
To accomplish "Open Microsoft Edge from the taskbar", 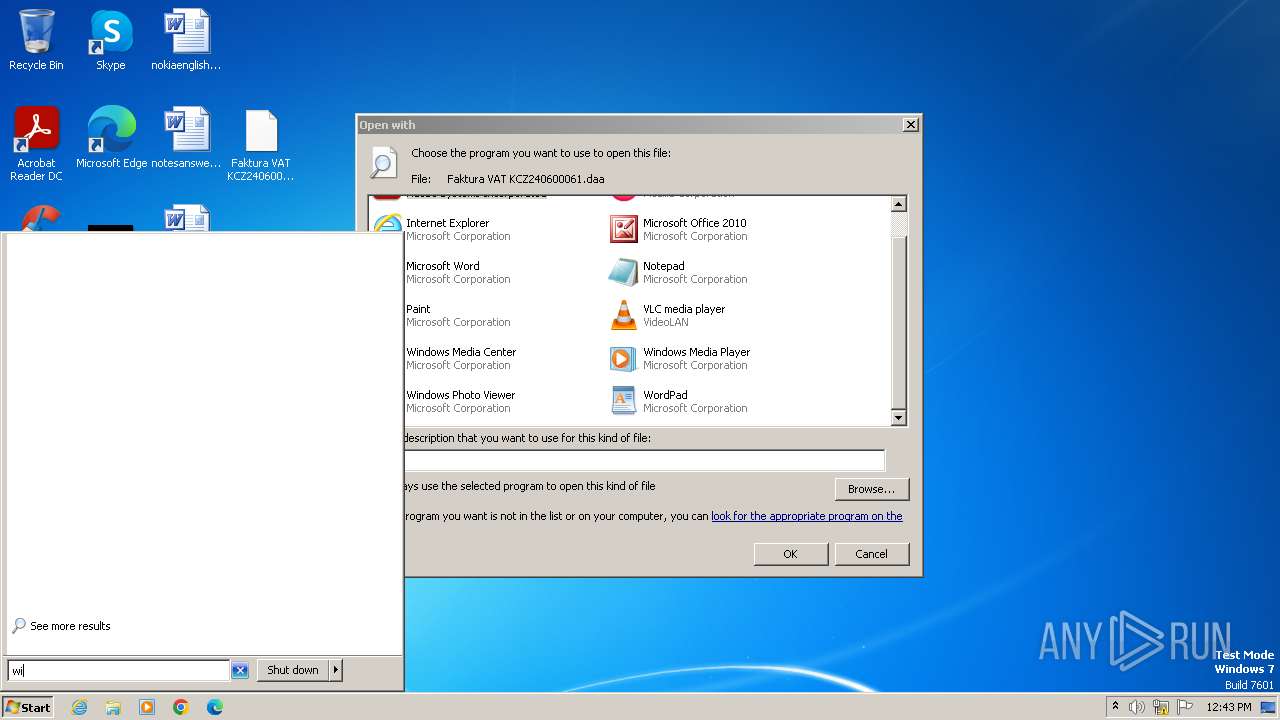I will coord(215,707).
